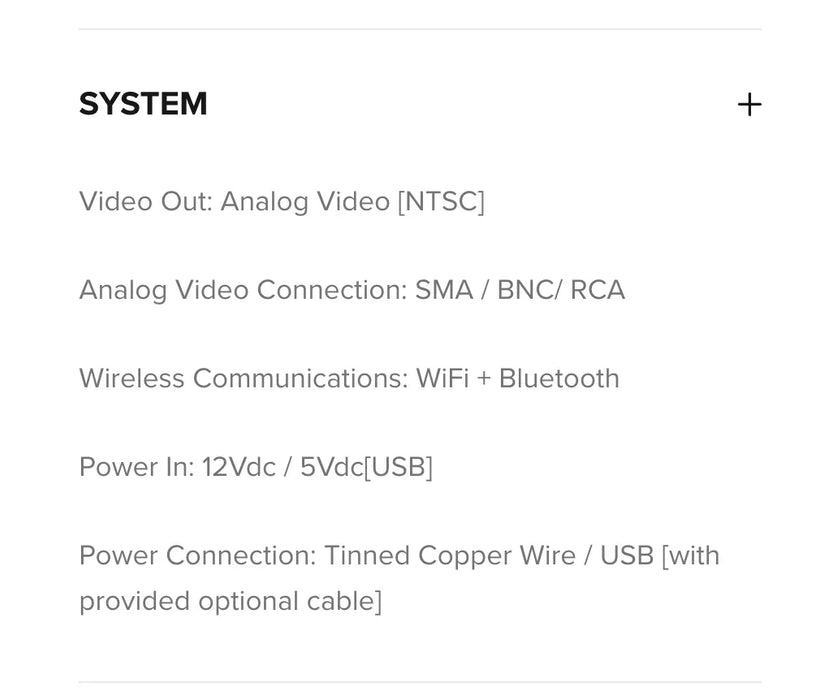Click the "5Vdc[USB]" value
The height and width of the screenshot is (700, 820).
pyautogui.click(x=366, y=467)
